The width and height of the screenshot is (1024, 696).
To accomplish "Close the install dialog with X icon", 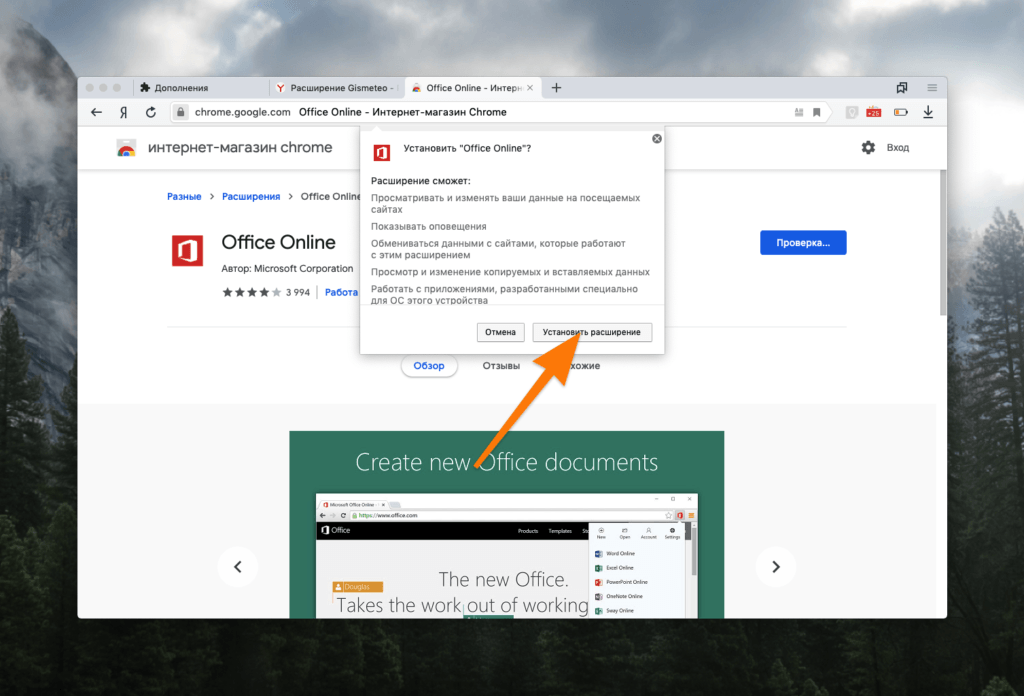I will point(657,138).
